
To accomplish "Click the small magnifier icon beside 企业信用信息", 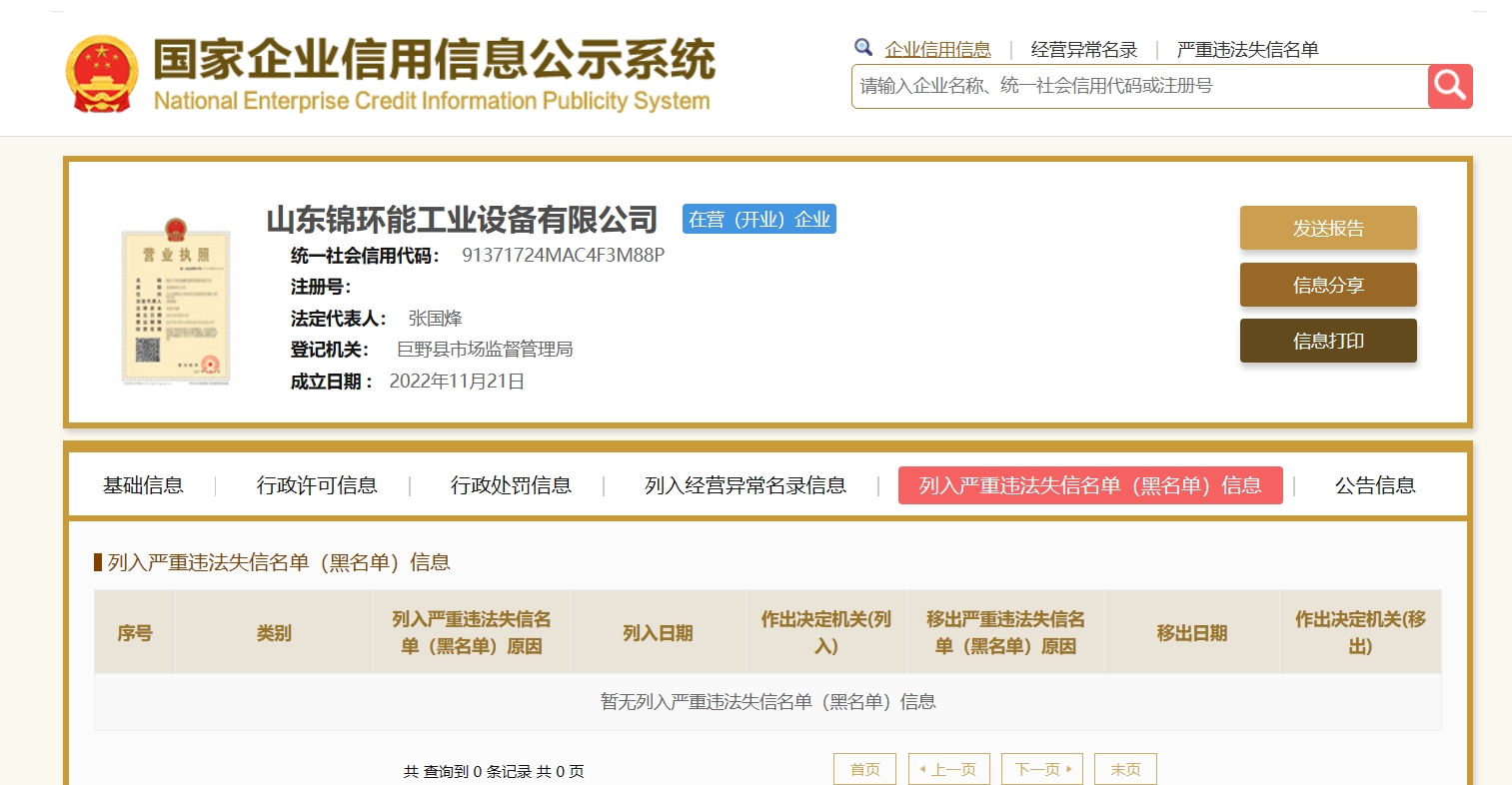I will point(863,47).
